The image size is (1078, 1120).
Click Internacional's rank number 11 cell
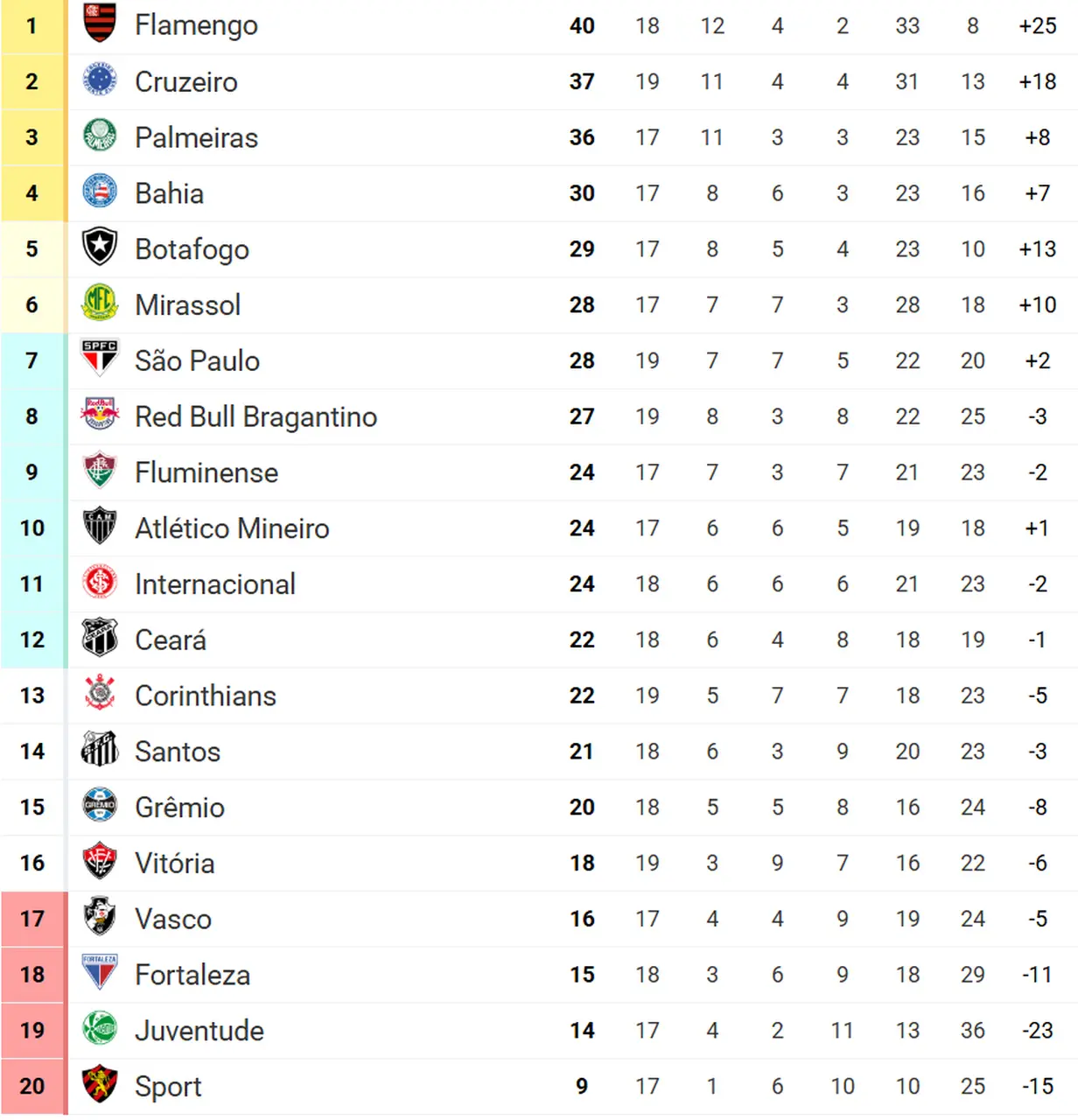point(32,584)
